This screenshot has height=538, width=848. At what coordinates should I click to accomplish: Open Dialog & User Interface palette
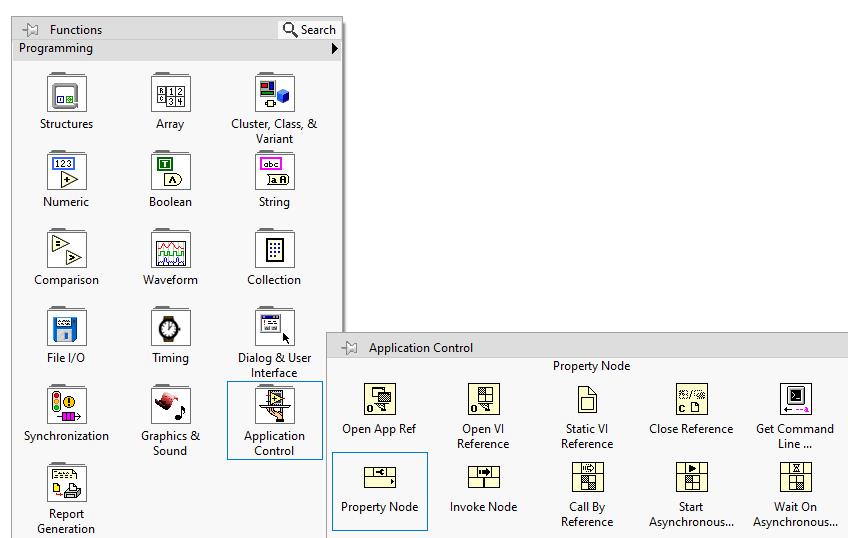[274, 327]
